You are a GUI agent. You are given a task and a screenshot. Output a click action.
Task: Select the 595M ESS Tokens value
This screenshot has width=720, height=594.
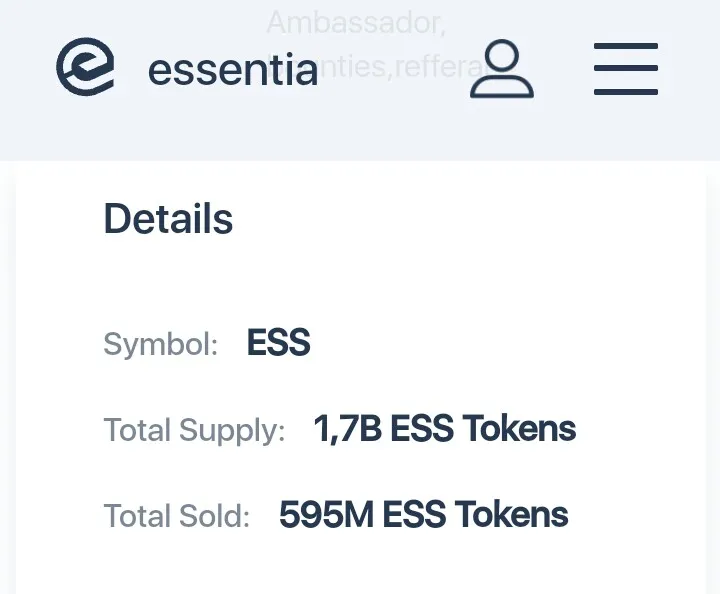pos(424,514)
